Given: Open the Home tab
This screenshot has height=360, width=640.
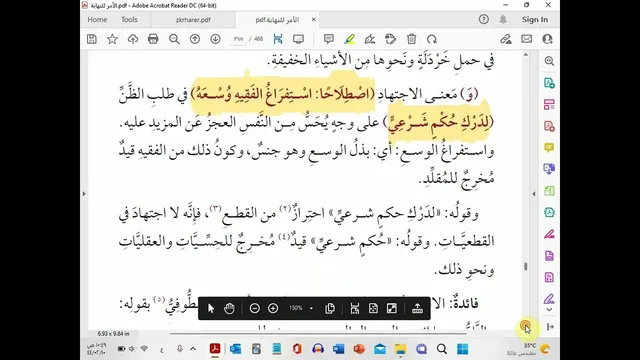Looking at the screenshot, I should tap(97, 20).
